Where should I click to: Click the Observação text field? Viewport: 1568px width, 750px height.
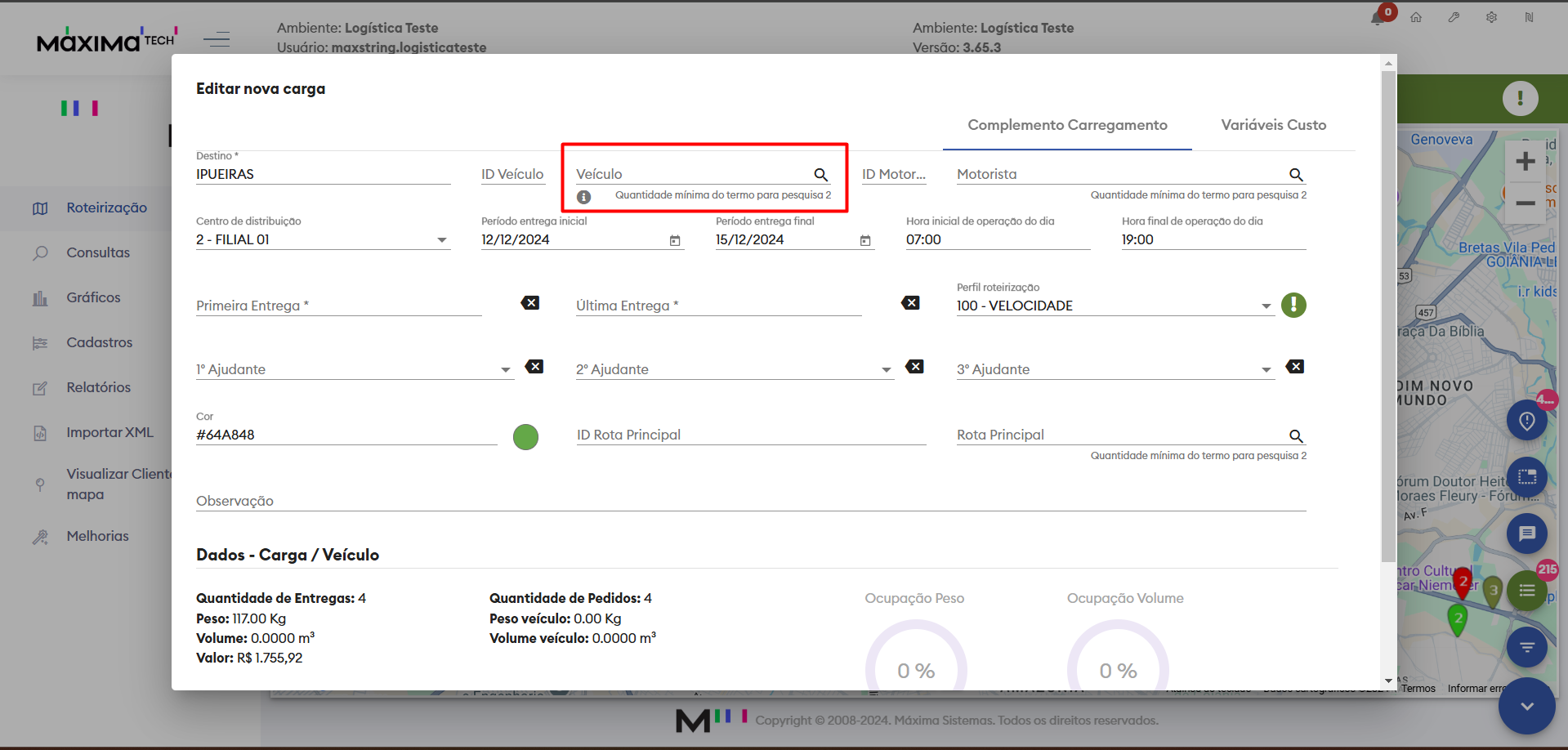tap(750, 501)
